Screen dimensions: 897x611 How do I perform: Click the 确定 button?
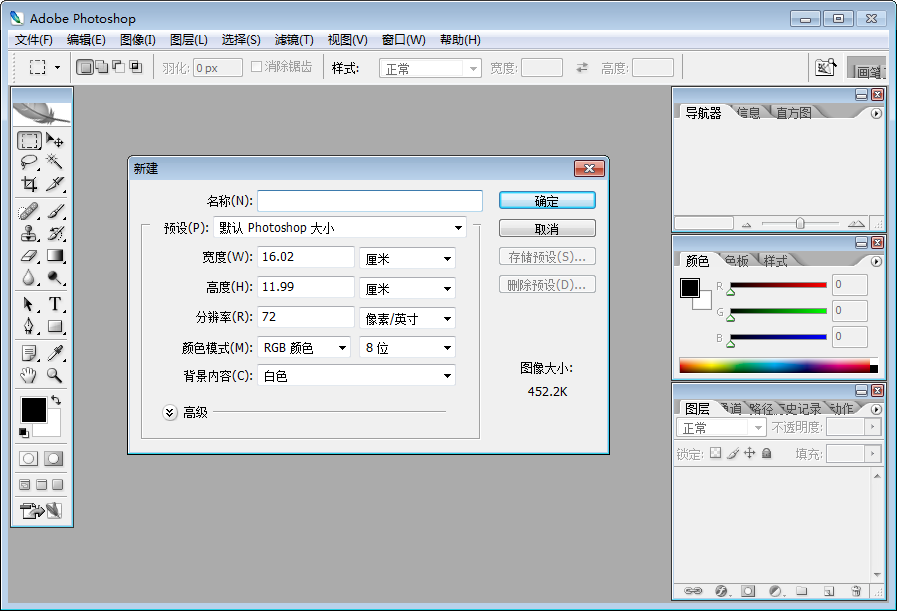tap(547, 200)
